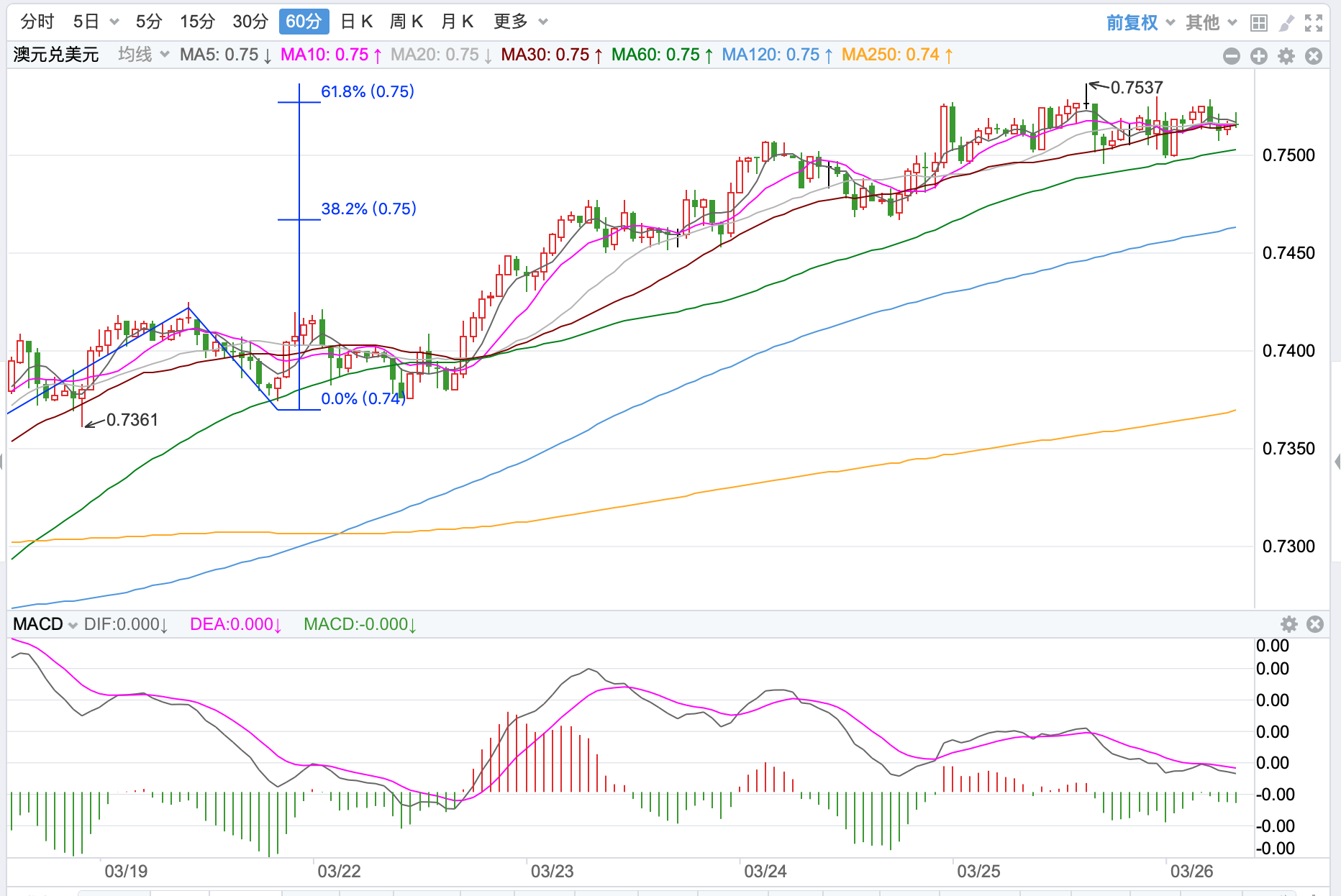This screenshot has width=1341, height=896.
Task: Click the MACD value readout label
Action: [360, 624]
